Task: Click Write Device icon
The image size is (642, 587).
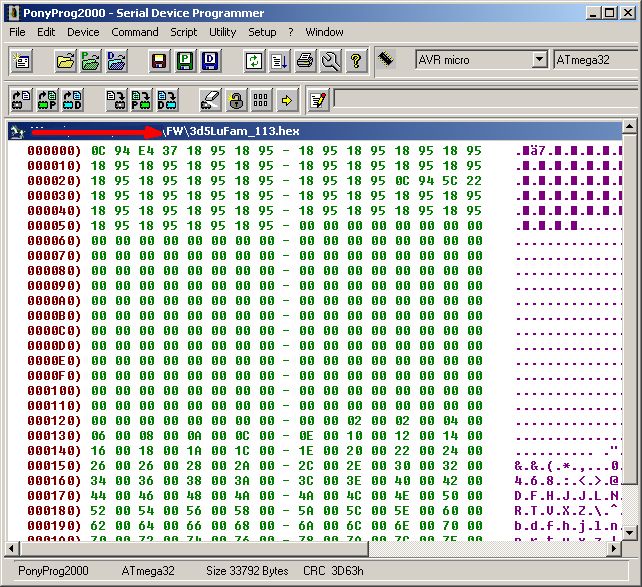Action: pos(116,100)
